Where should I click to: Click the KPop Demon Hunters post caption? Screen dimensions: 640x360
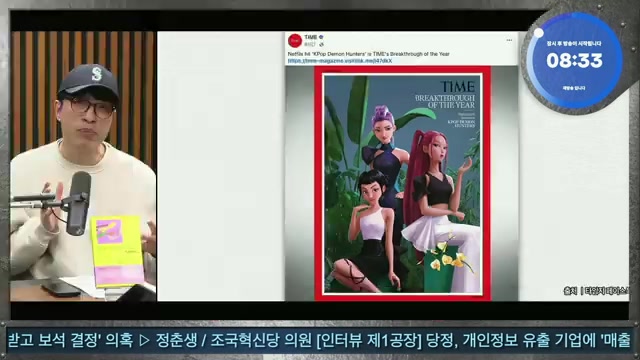[x=369, y=54]
